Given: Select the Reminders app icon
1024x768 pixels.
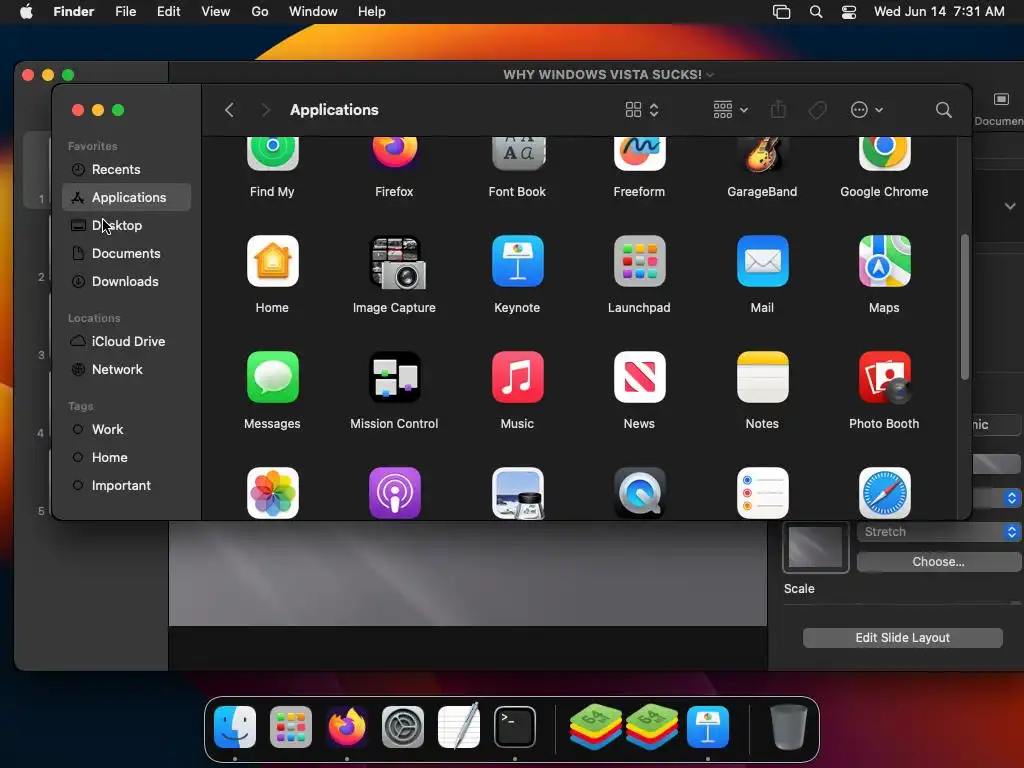Looking at the screenshot, I should (x=762, y=493).
